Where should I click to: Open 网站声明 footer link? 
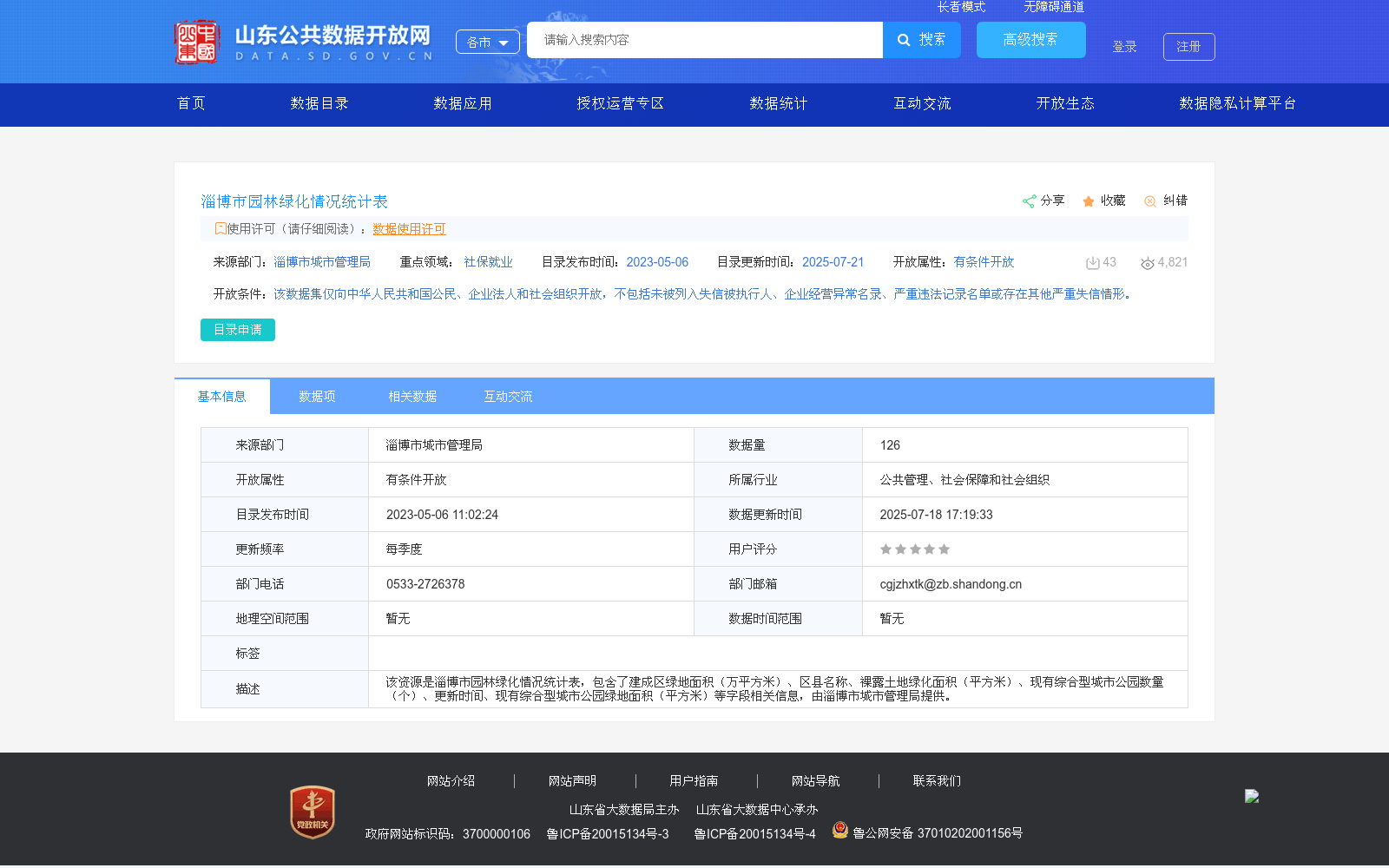click(x=572, y=781)
